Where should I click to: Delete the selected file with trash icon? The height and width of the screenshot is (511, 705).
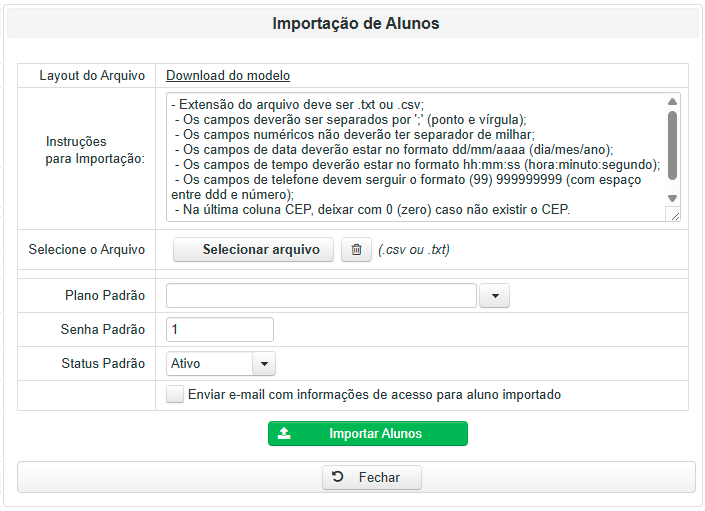(356, 250)
